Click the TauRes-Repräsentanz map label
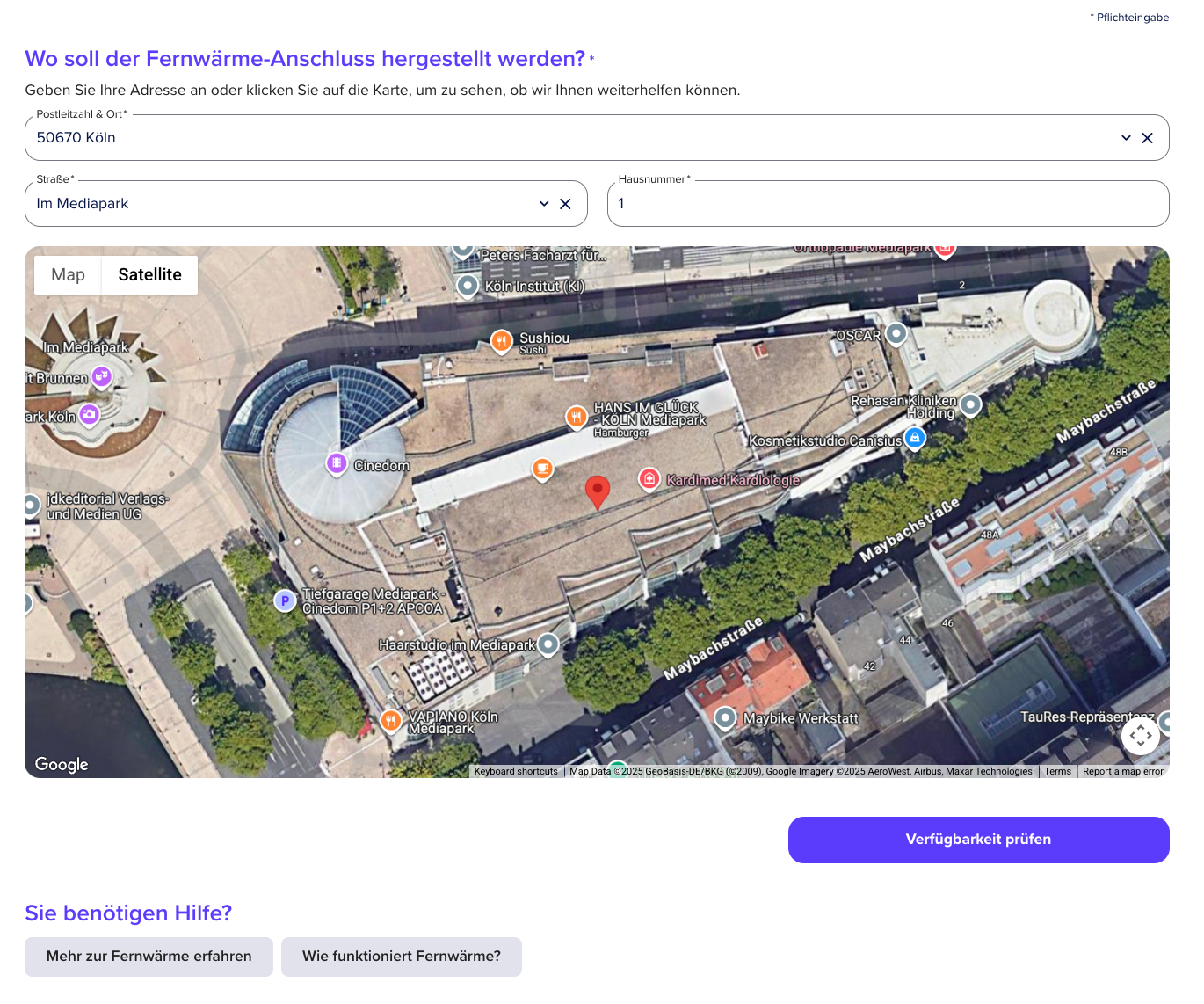Image resolution: width=1204 pixels, height=1004 pixels. tap(1088, 717)
